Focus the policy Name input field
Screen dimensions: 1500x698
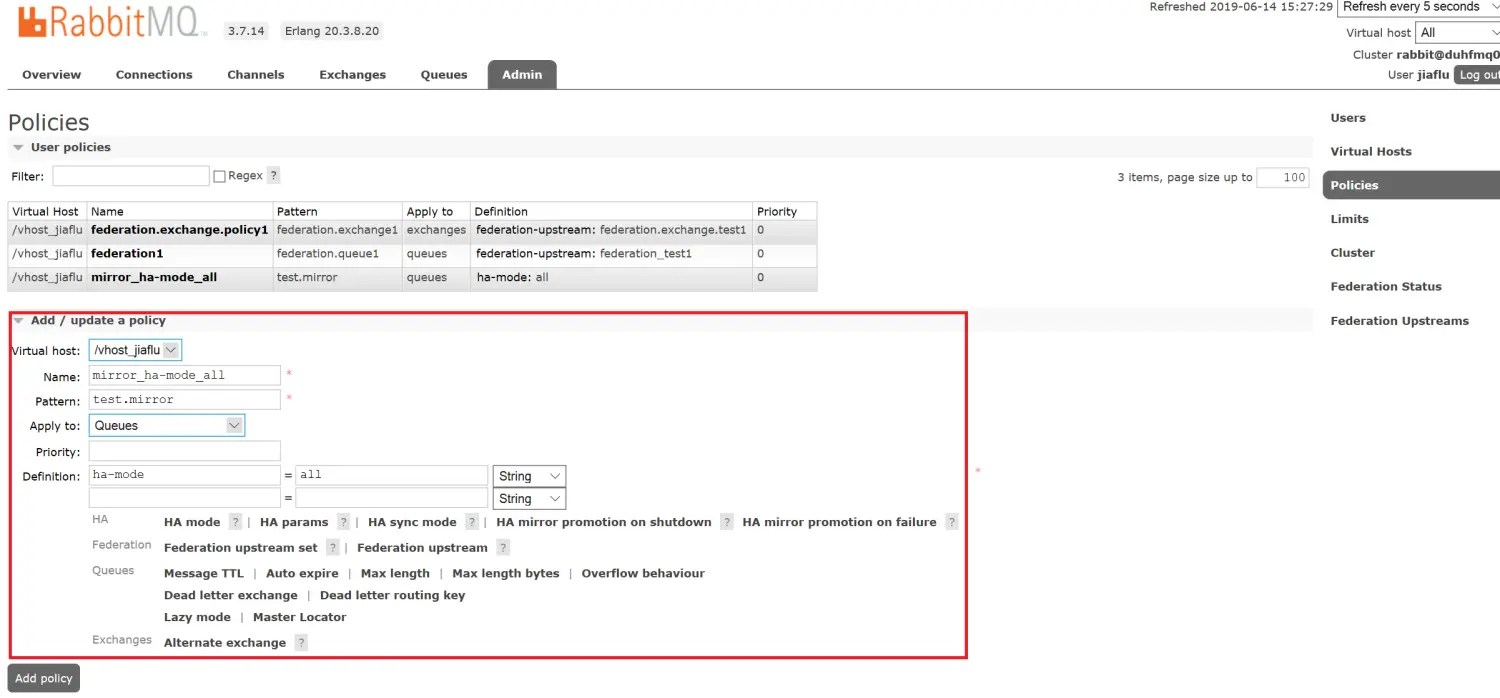(x=185, y=375)
